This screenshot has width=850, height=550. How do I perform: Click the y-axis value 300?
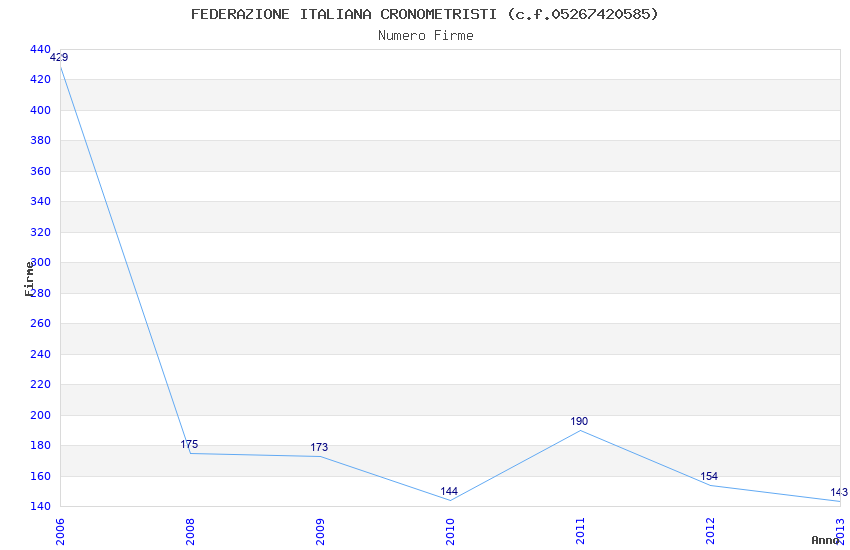[41, 262]
